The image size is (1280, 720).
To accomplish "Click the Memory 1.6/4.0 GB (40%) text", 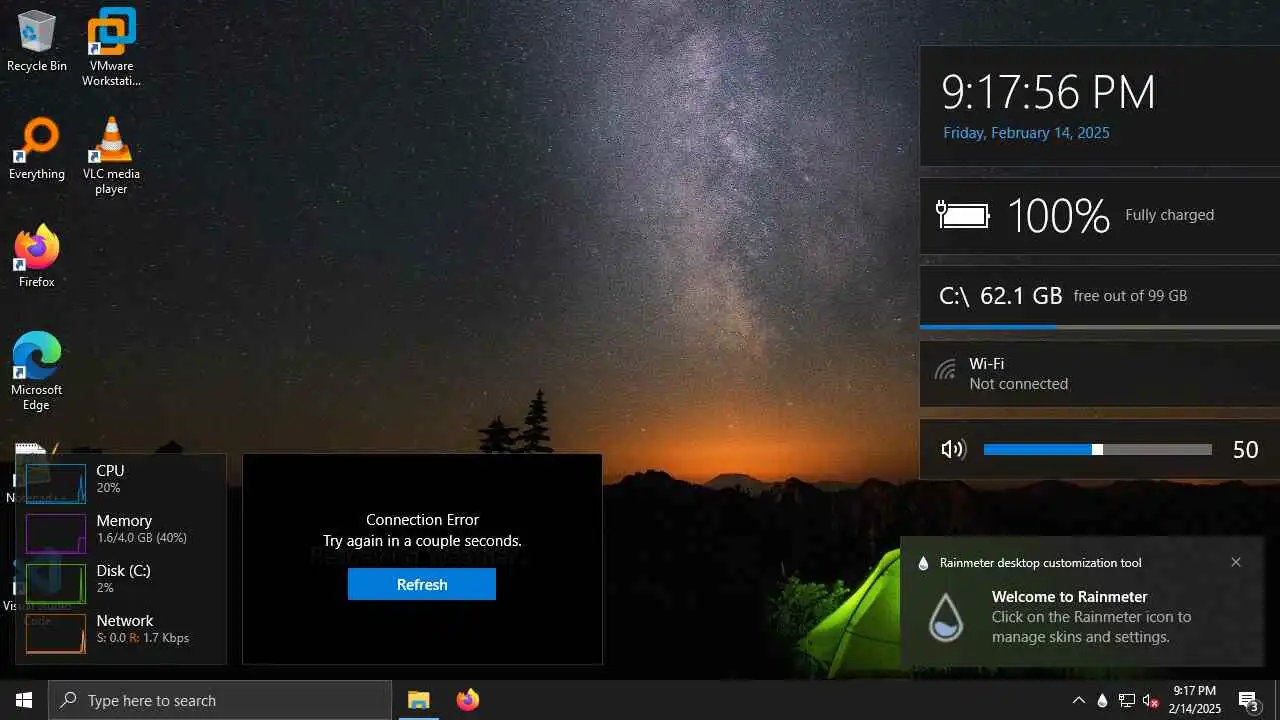I will point(141,538).
